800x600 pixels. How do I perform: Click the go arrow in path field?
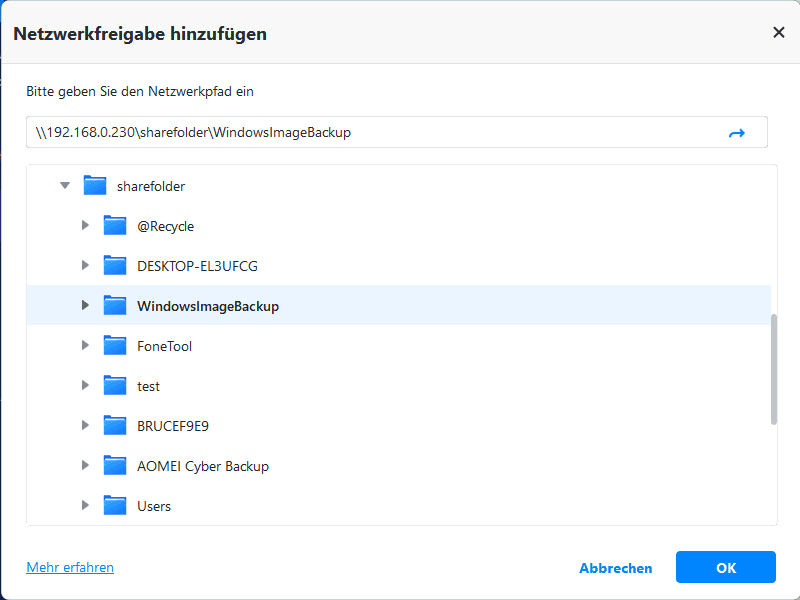pyautogui.click(x=737, y=133)
